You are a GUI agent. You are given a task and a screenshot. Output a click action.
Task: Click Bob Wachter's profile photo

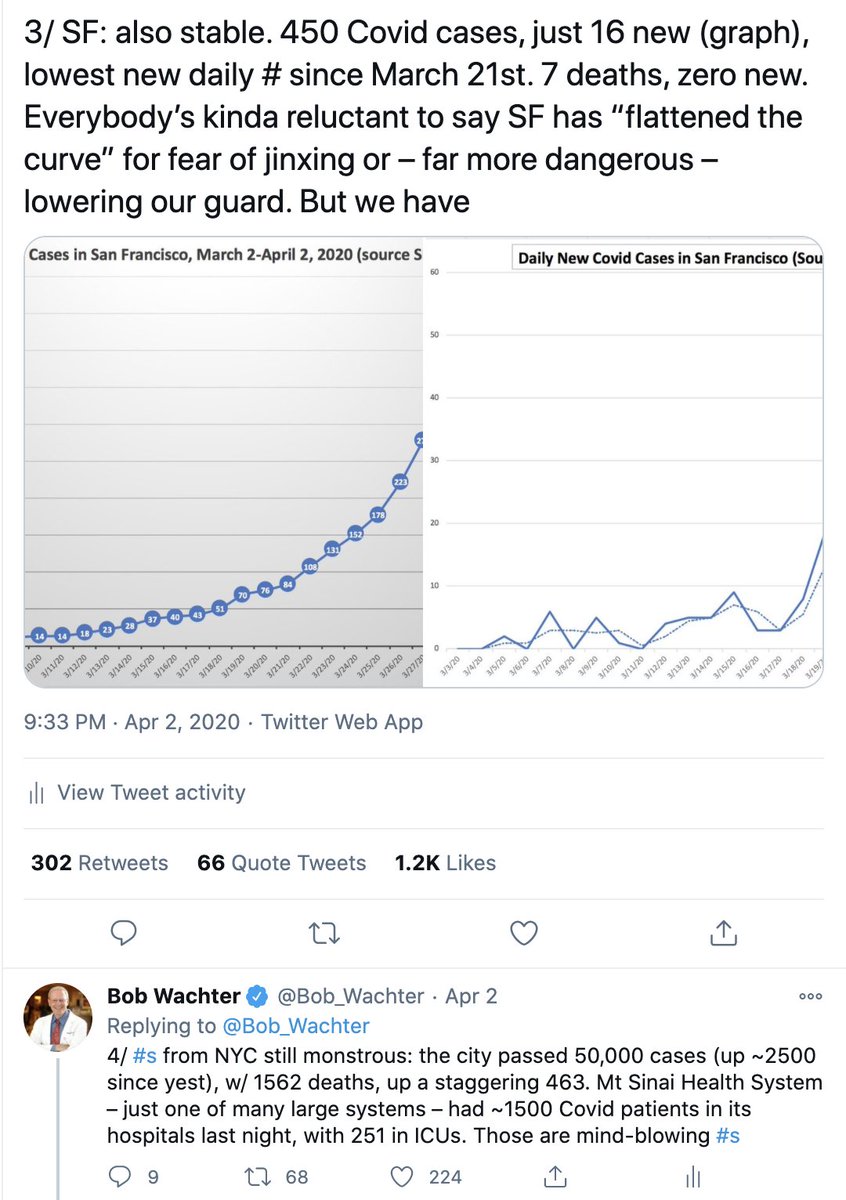57,1016
